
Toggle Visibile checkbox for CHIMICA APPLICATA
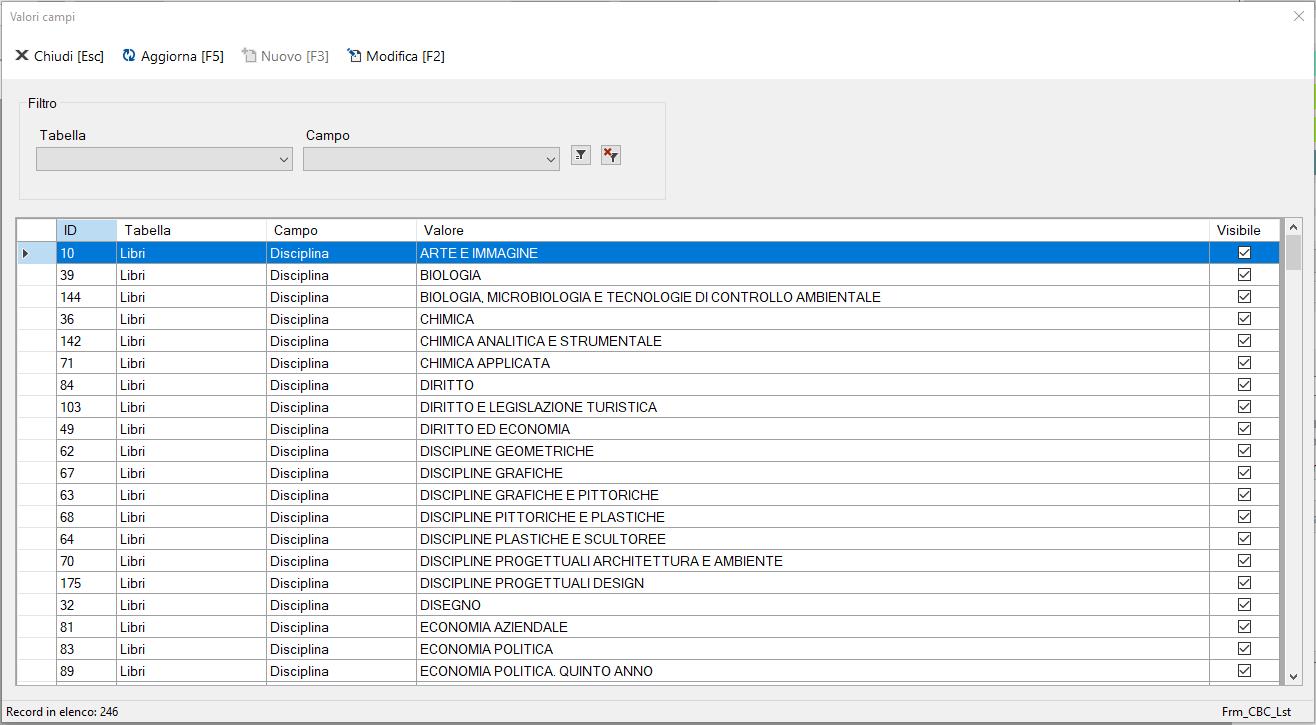coord(1244,363)
